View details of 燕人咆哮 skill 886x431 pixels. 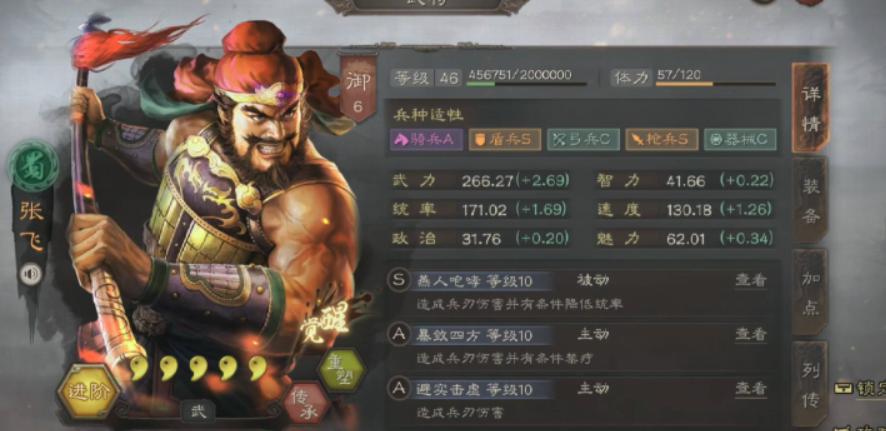pos(750,280)
